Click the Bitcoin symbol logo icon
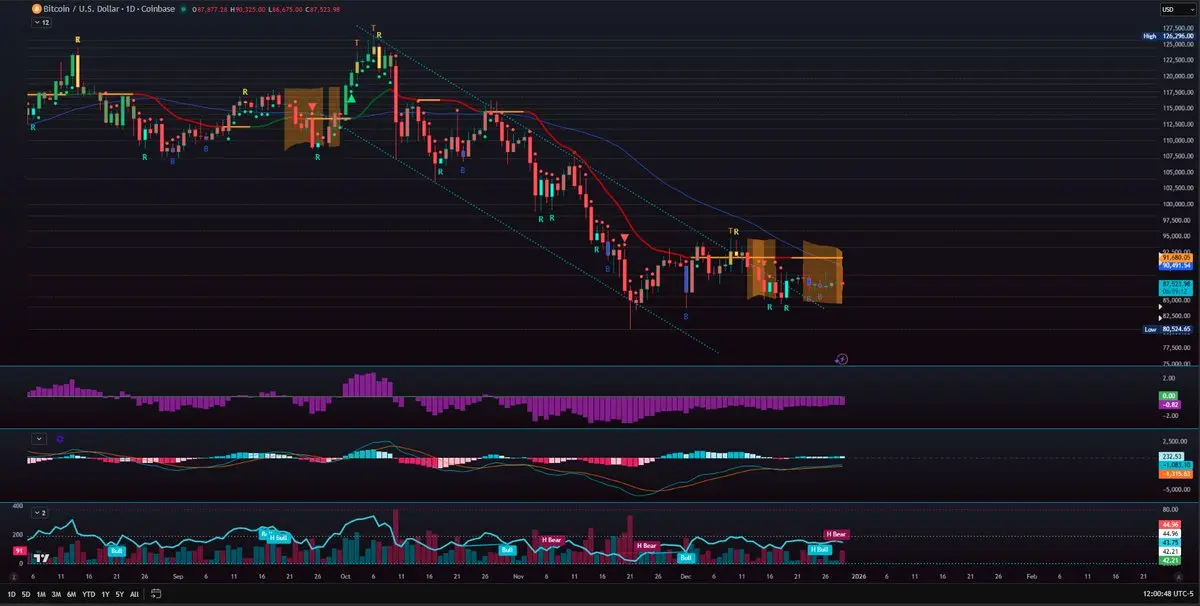Image resolution: width=1200 pixels, height=606 pixels. coord(35,9)
